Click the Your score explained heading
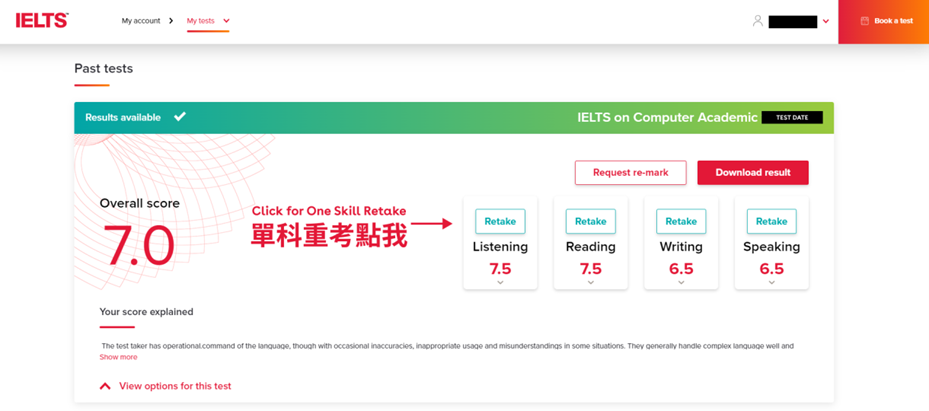Screen dimensions: 929x411 (146, 312)
